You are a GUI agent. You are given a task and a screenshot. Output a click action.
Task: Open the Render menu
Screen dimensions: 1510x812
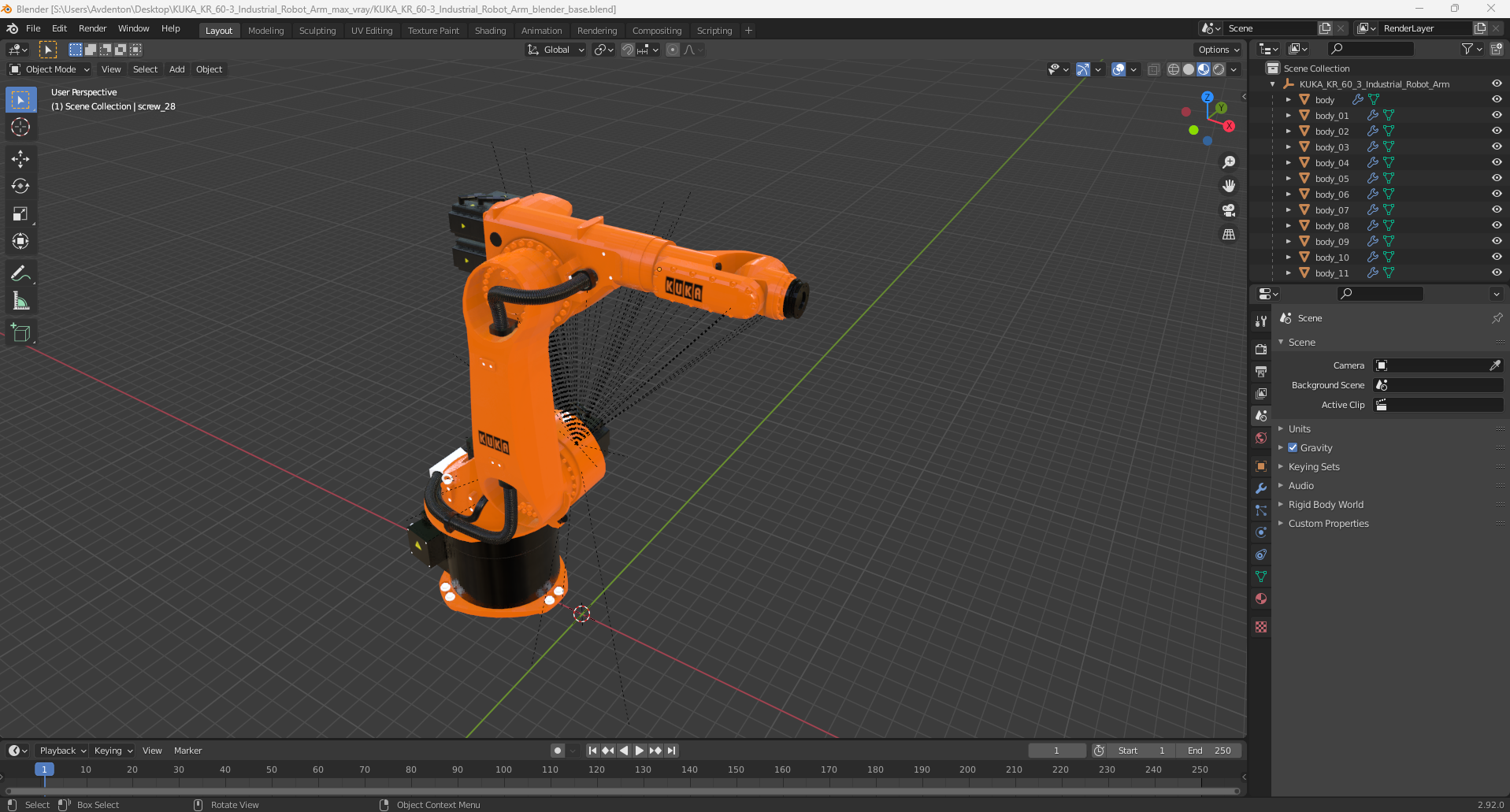92,28
